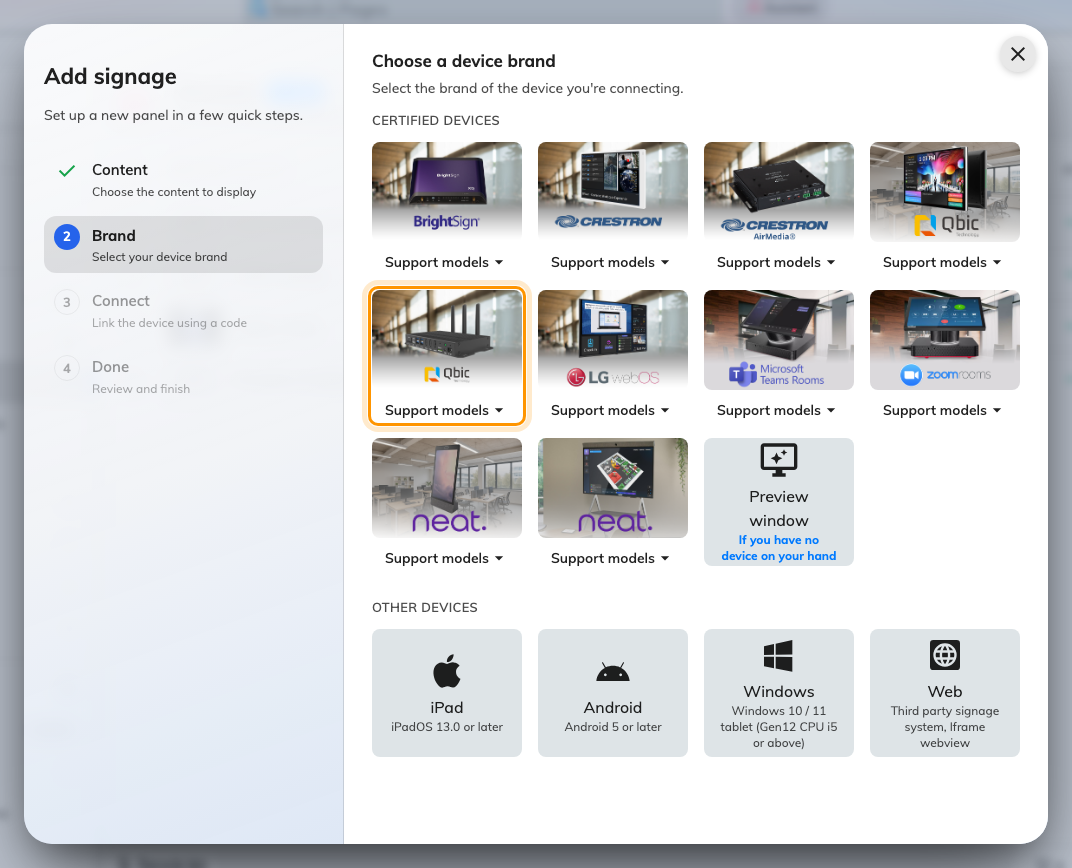Click the 'iPadOS 13.0 or later' text

coord(446,727)
